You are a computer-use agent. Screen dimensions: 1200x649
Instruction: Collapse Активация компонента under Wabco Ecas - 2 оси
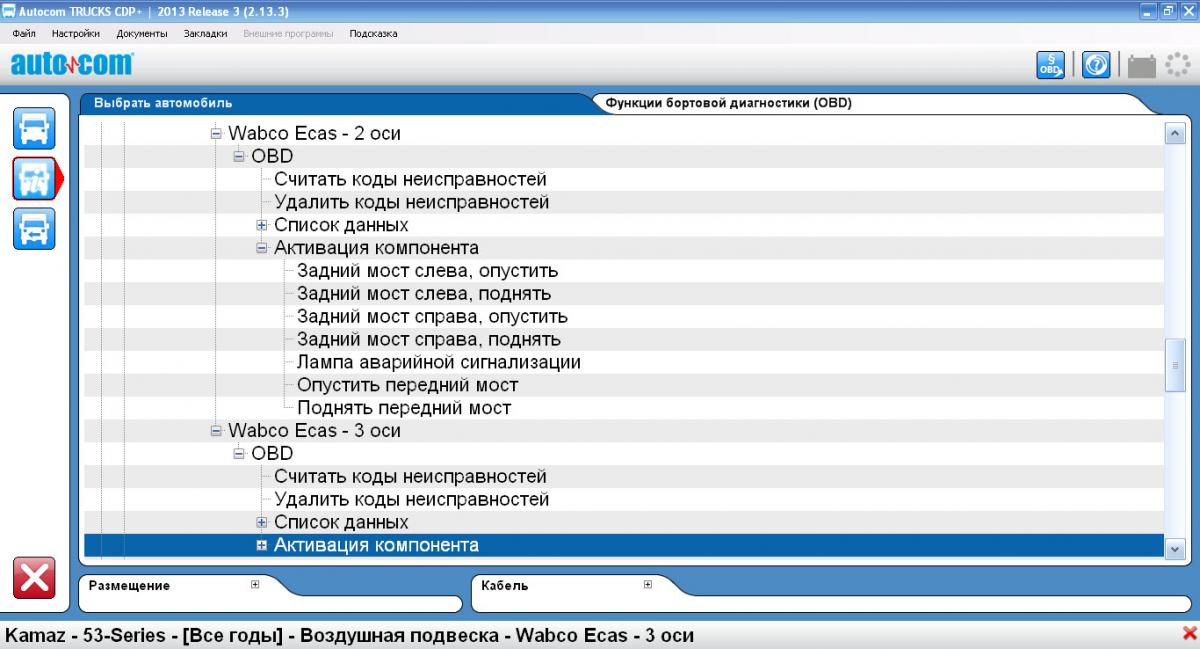coord(262,248)
